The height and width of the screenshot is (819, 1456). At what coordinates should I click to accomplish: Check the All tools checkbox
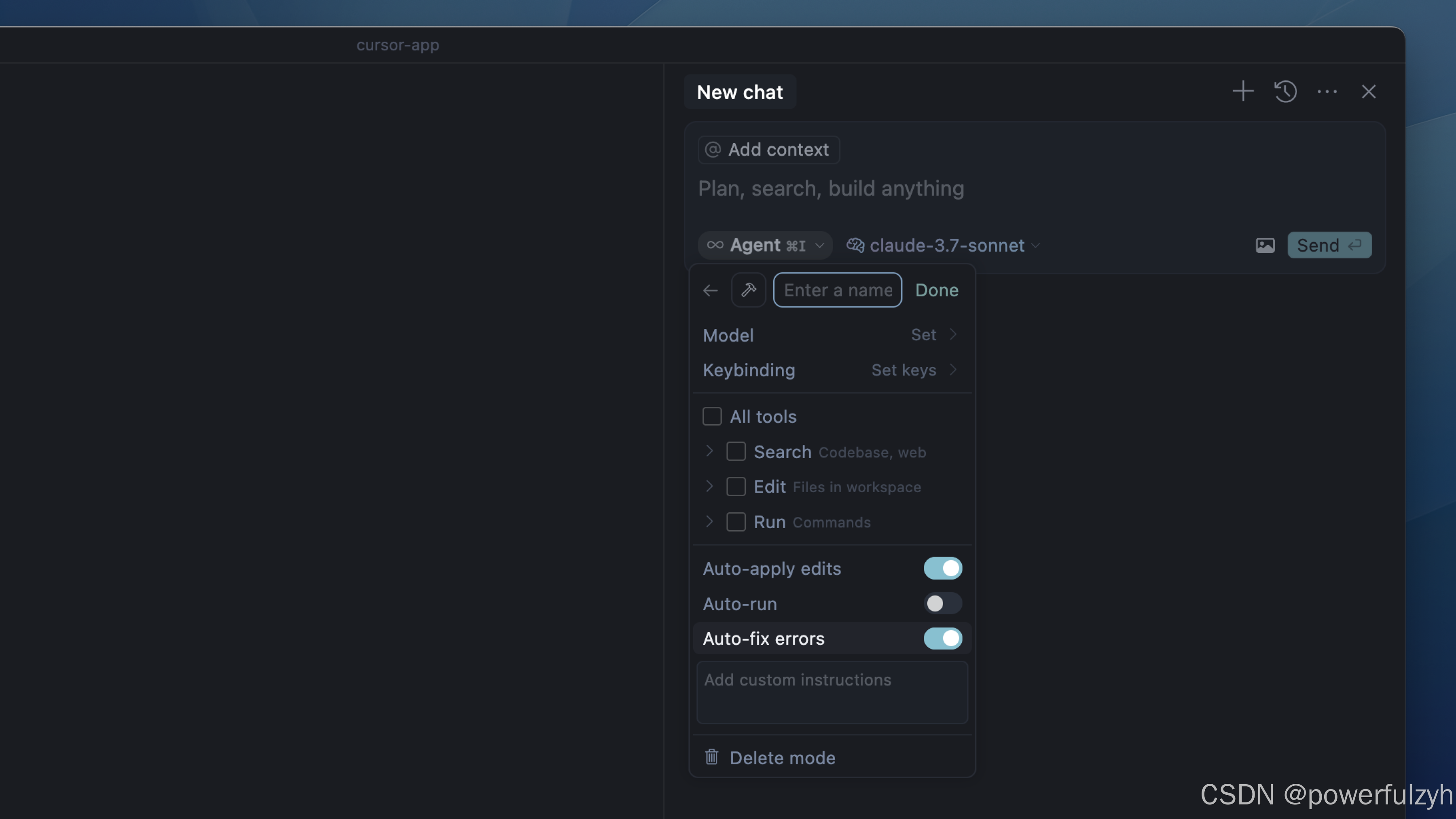[711, 417]
